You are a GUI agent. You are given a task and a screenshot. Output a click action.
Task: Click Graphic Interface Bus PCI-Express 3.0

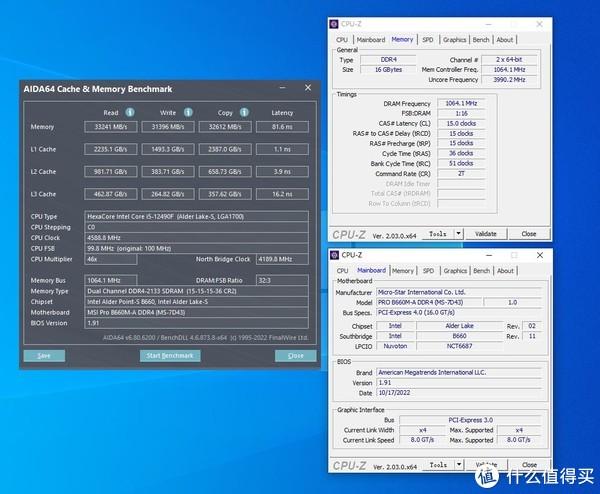470,420
